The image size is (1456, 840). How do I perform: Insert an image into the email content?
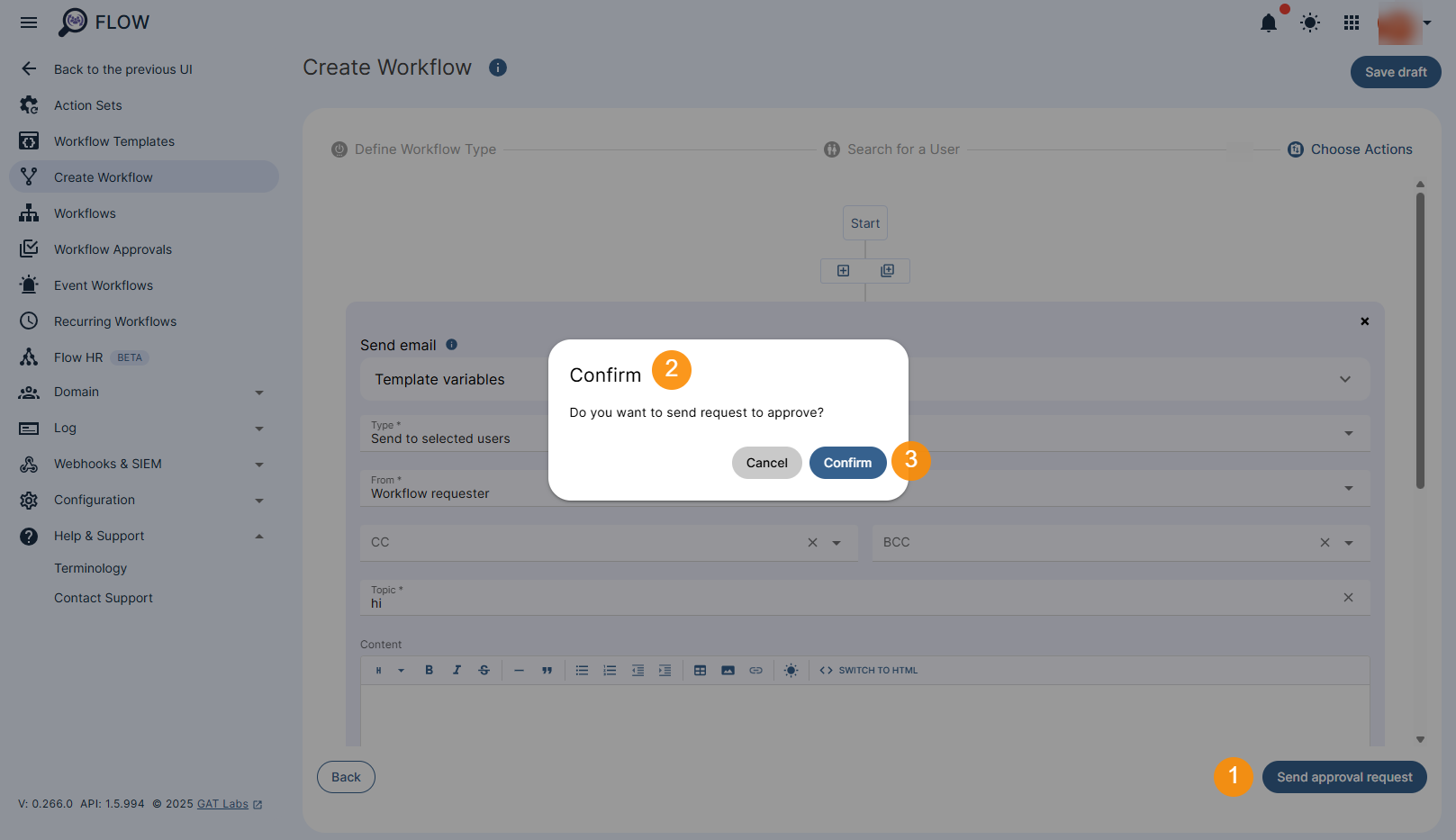[728, 670]
